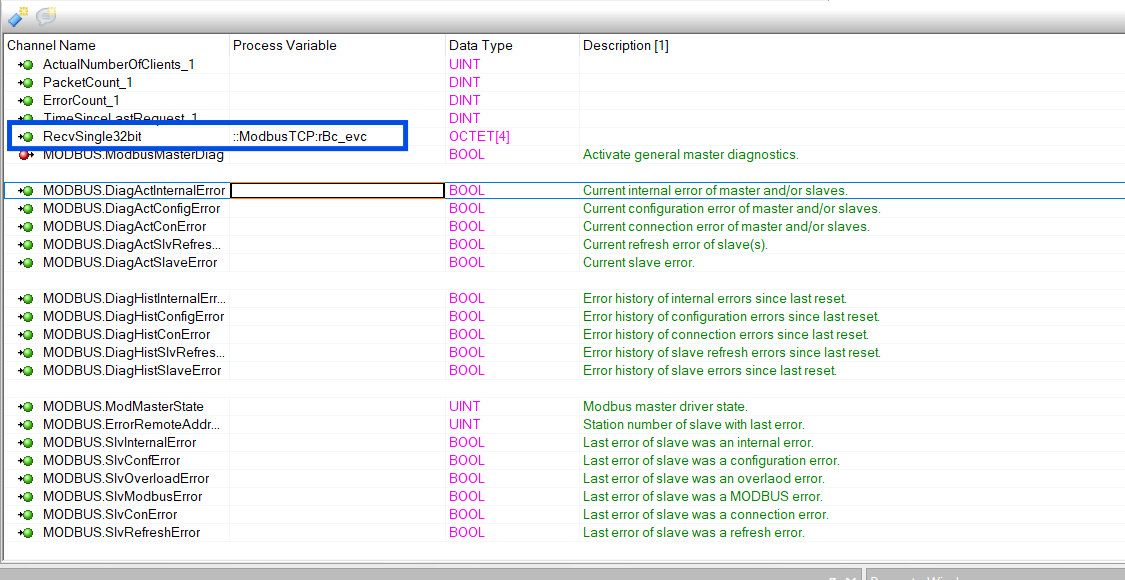Click the green icon beside MODBUS.SlvRefreshError
1125x580 pixels.
26,533
